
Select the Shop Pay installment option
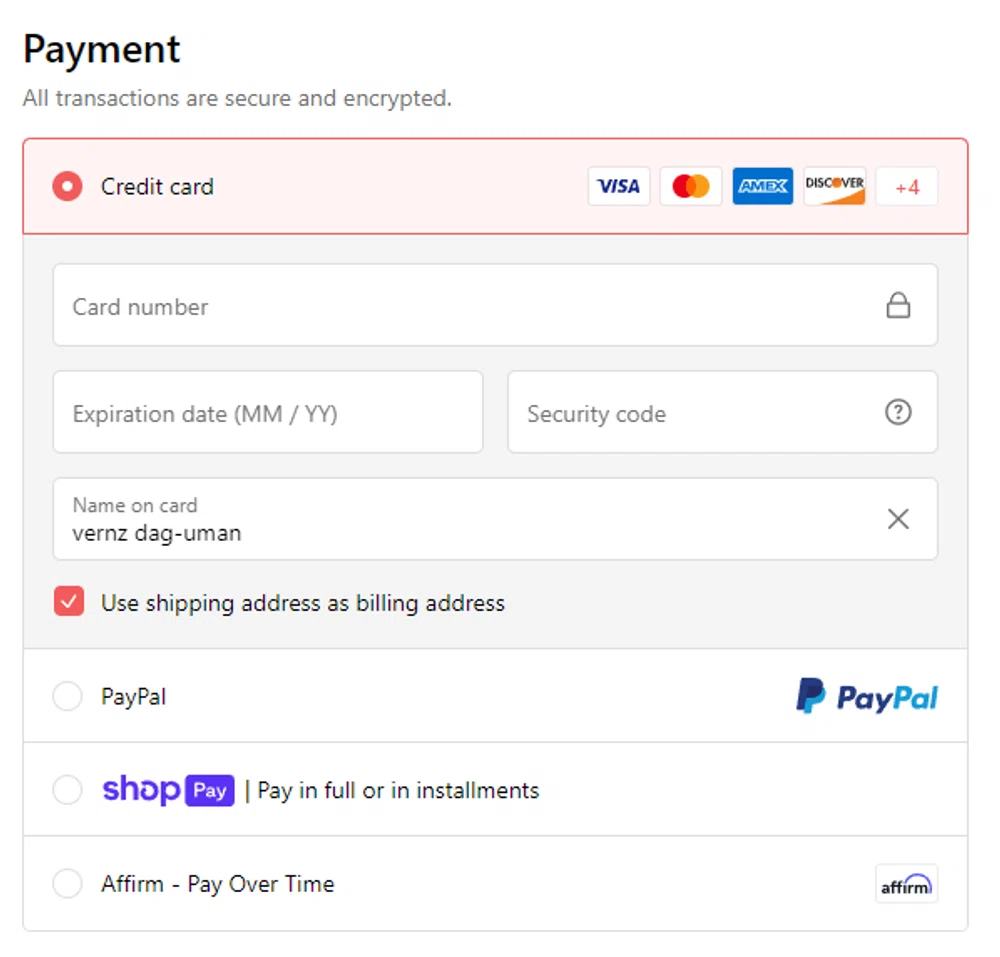tap(67, 789)
